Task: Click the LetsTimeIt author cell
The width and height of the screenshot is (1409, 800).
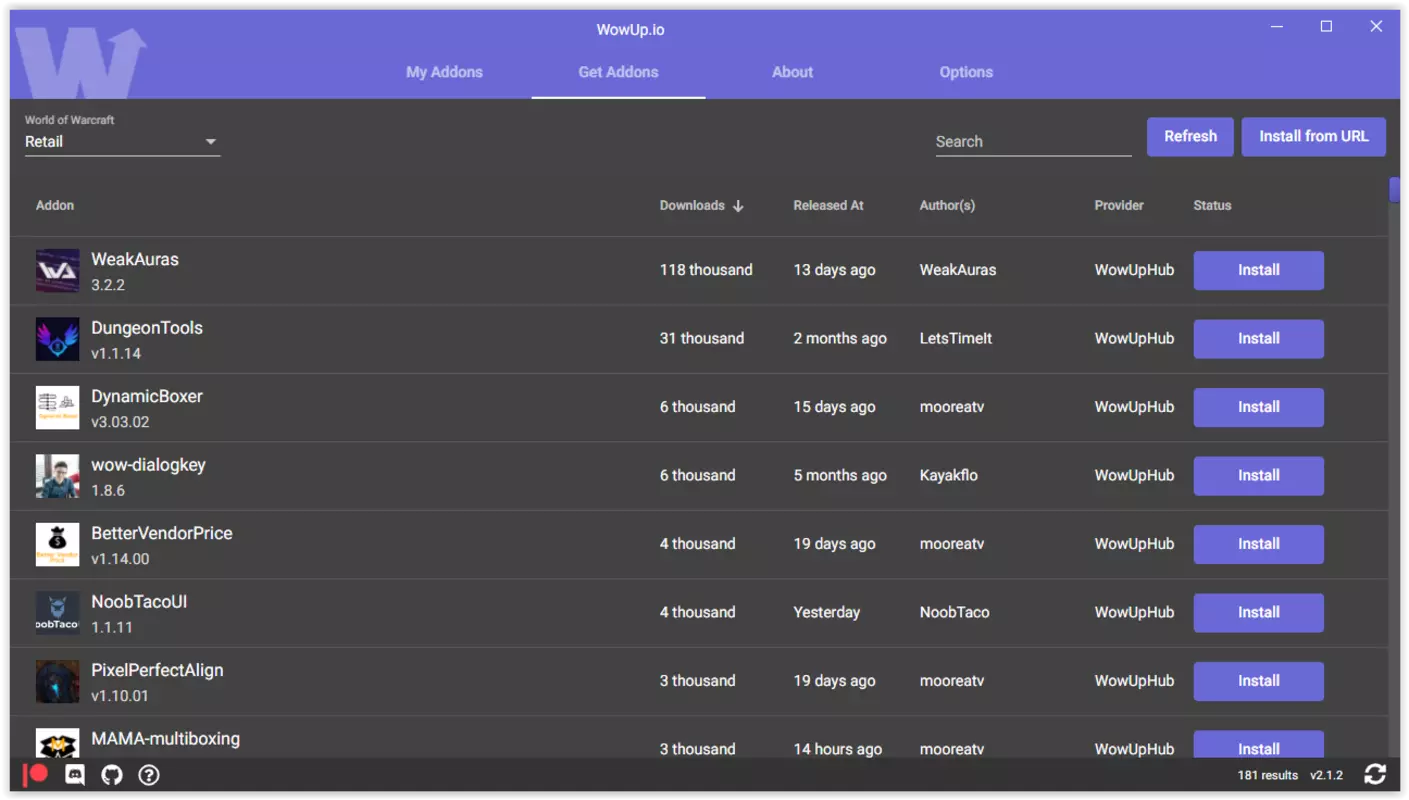Action: coord(956,339)
